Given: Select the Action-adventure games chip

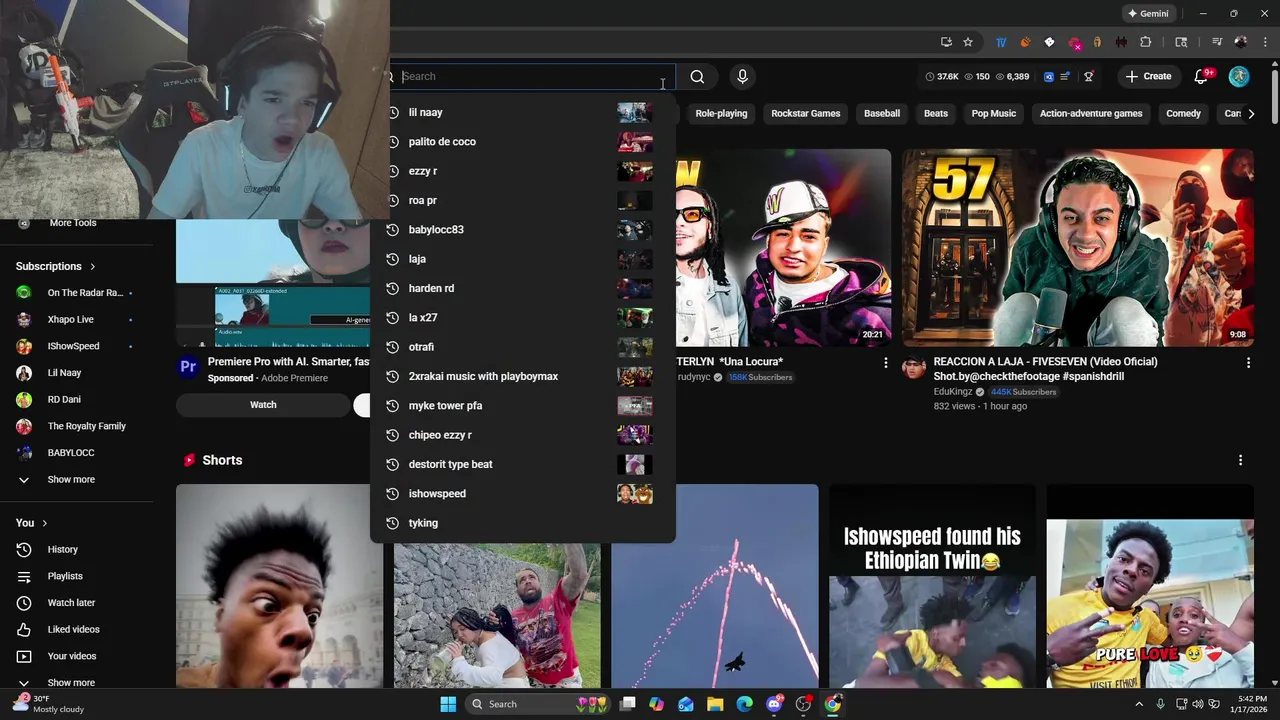Looking at the screenshot, I should click(x=1091, y=113).
